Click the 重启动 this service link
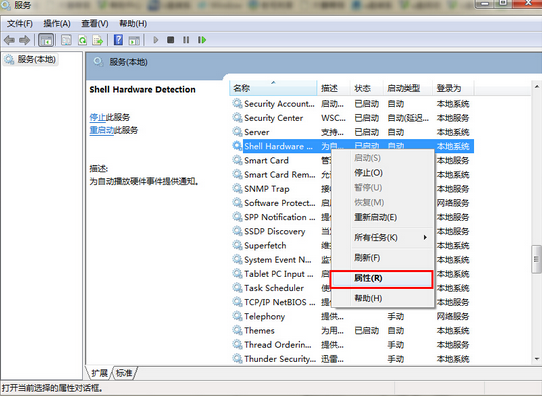 coord(102,130)
